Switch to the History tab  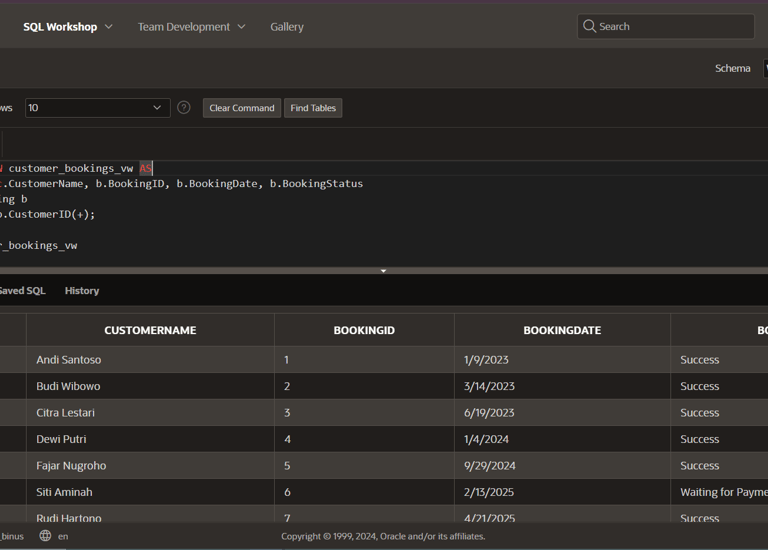coord(82,291)
